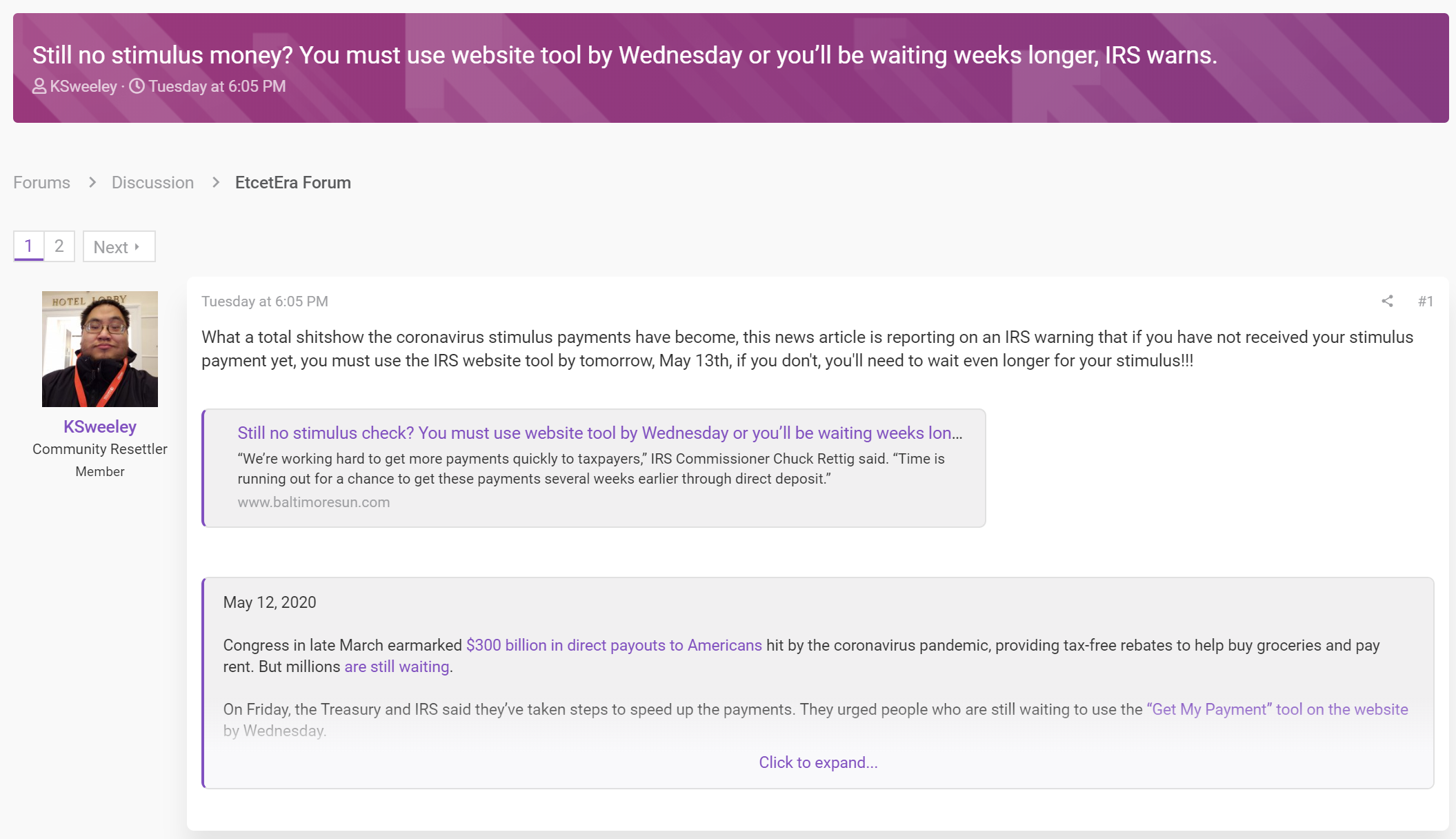The image size is (1456, 839).
Task: Click the clock icon in thread header
Action: coord(137,86)
